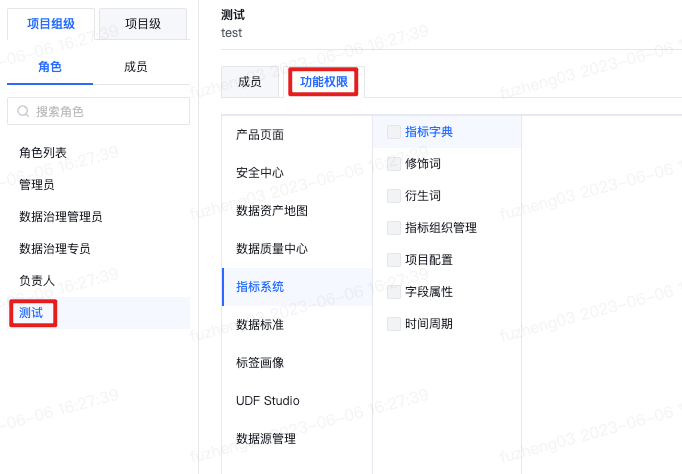Check the 修饰词 checkbox

tap(394, 164)
